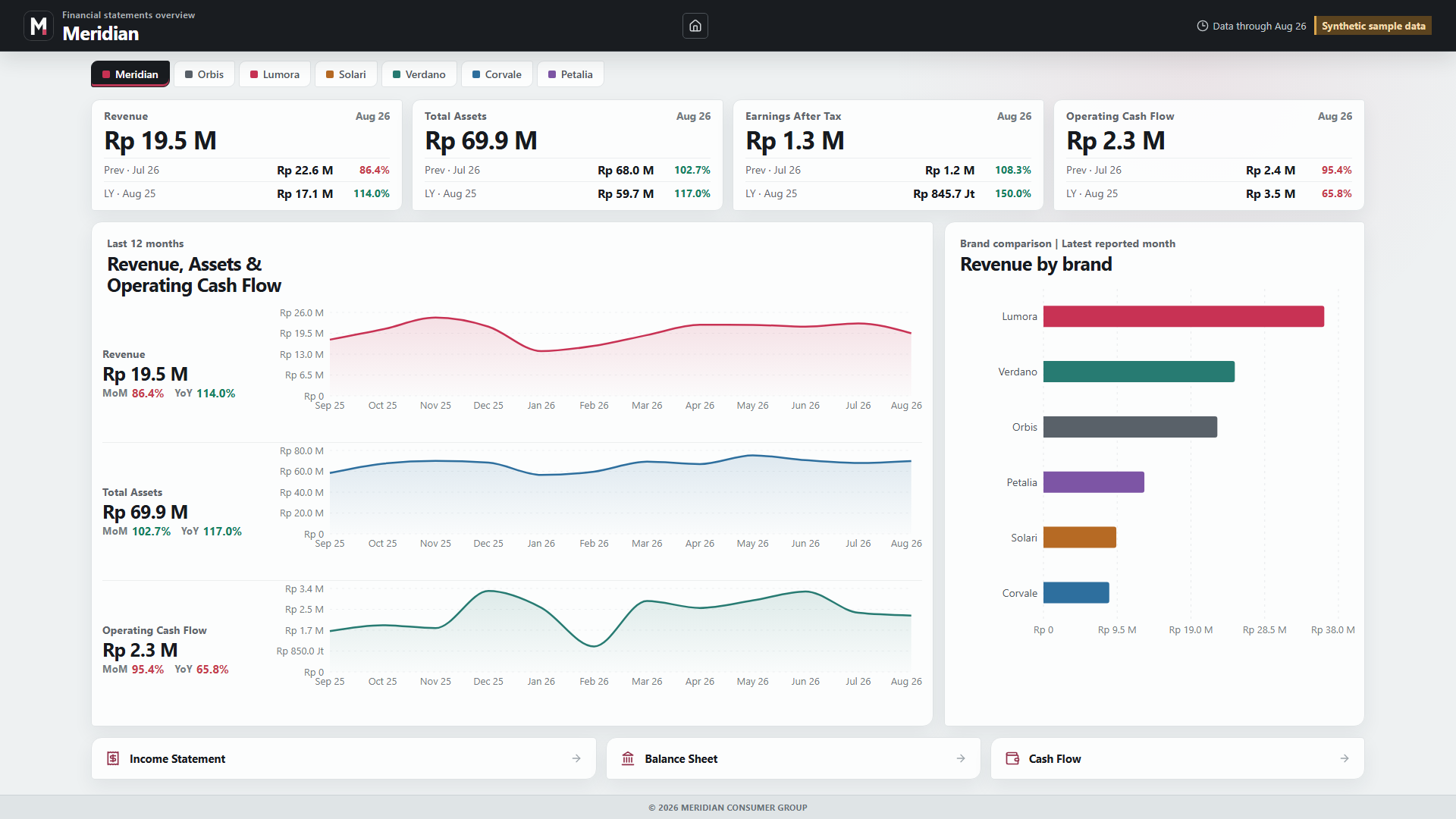Click the Lumora revenue bar
The height and width of the screenshot is (819, 1456).
1184,316
